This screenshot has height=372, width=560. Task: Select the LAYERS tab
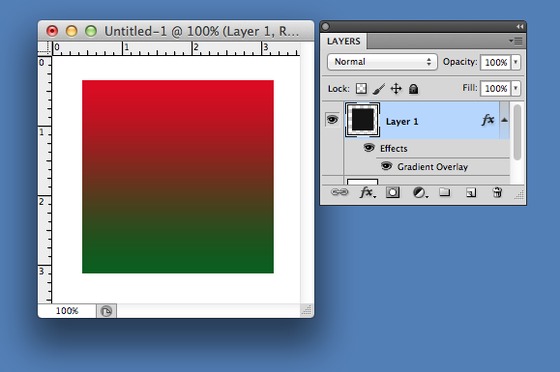344,41
